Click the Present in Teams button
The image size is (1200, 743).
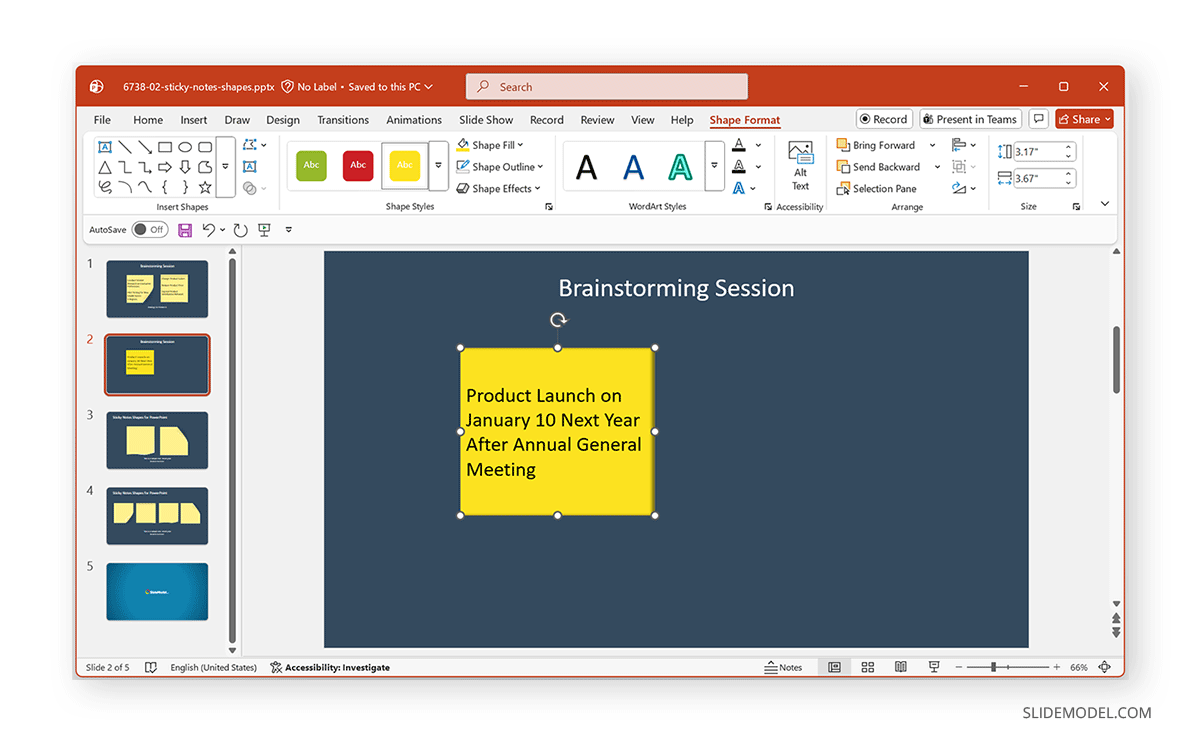point(970,118)
